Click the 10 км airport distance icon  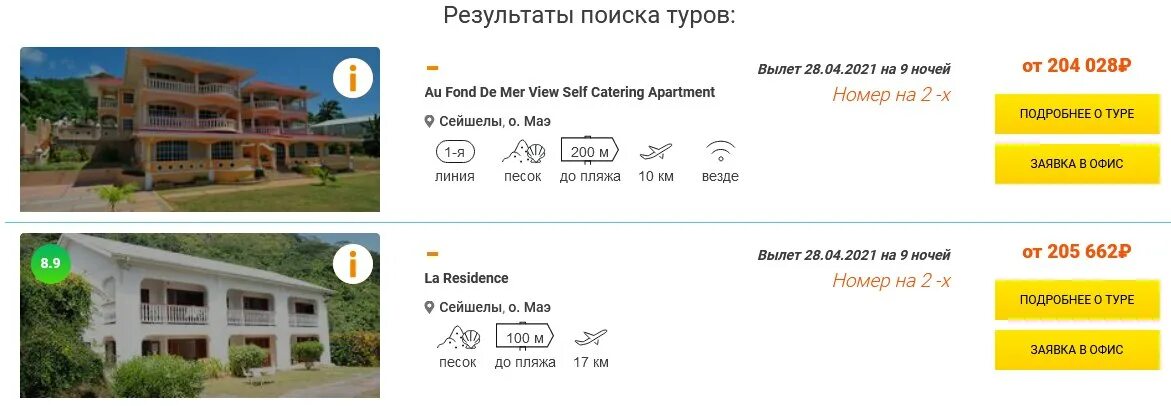656,152
